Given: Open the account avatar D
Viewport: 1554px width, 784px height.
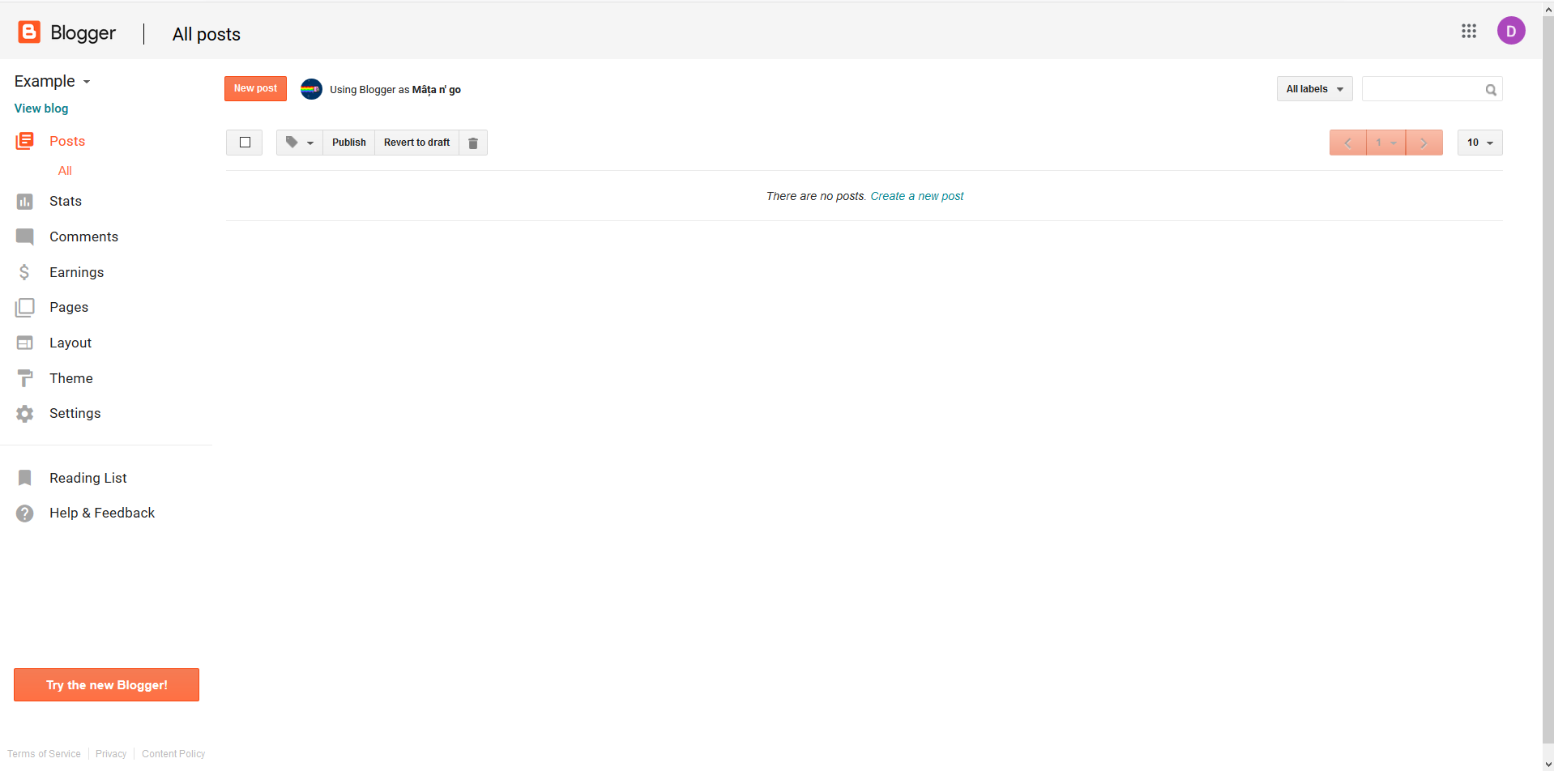Looking at the screenshot, I should 1511,31.
